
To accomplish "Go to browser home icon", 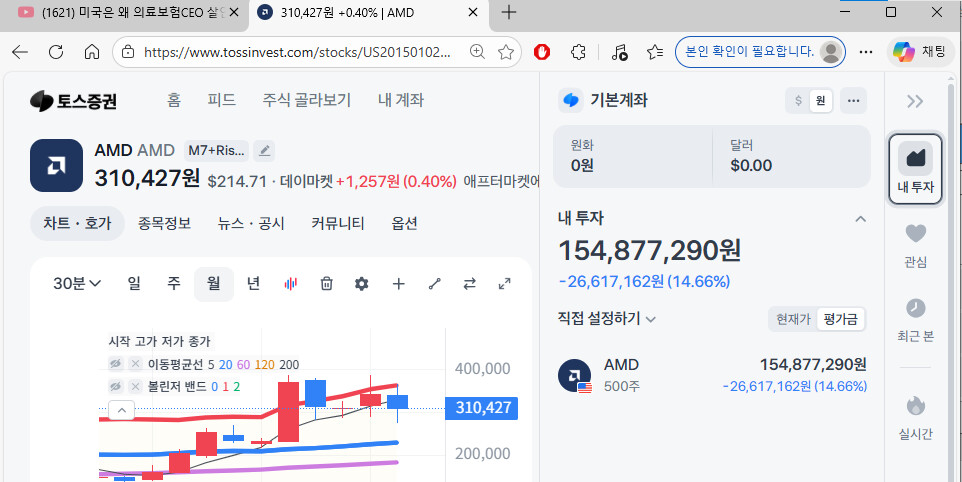I will pyautogui.click(x=91, y=52).
